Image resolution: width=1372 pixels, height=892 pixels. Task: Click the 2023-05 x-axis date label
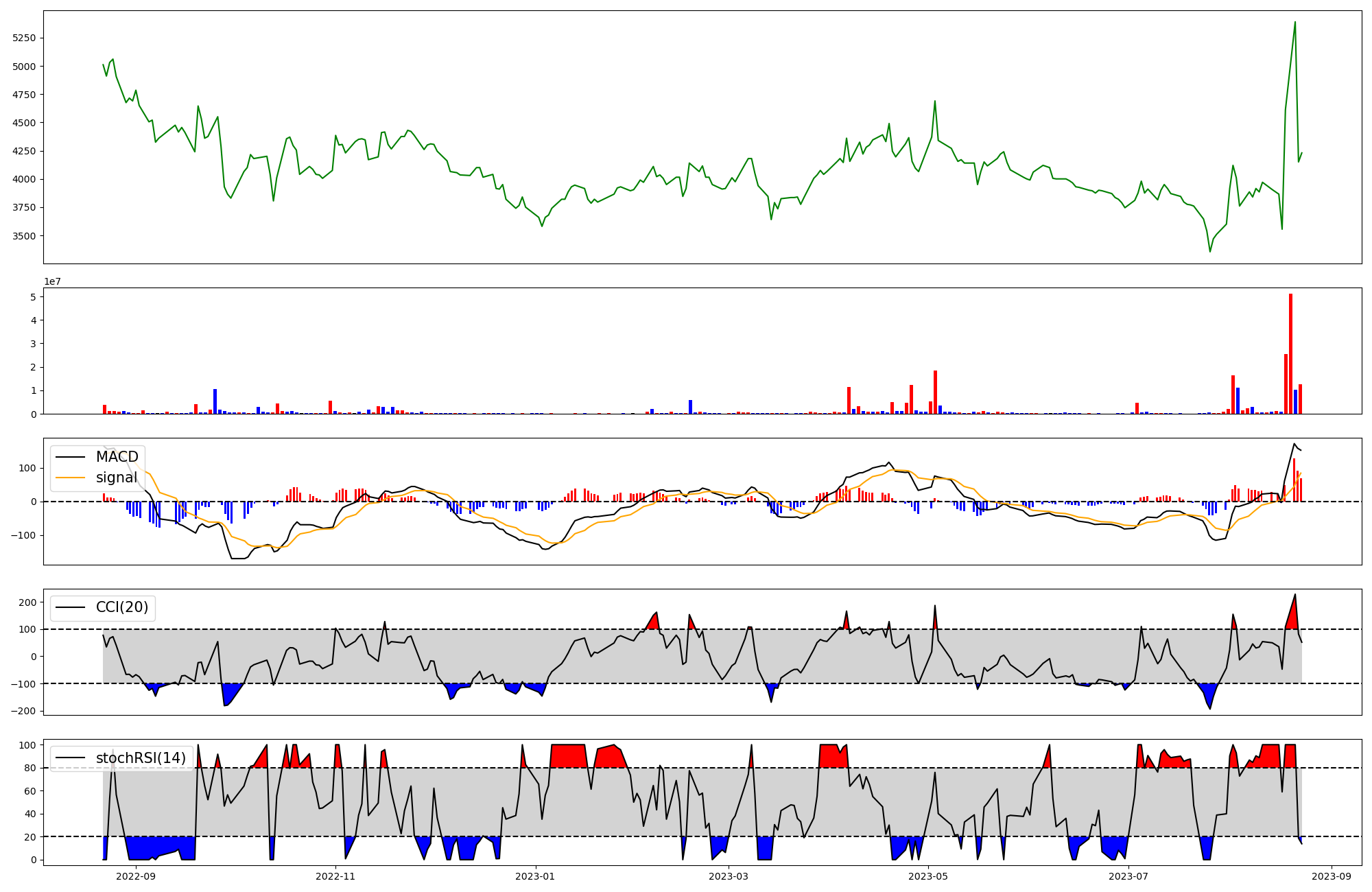point(928,876)
